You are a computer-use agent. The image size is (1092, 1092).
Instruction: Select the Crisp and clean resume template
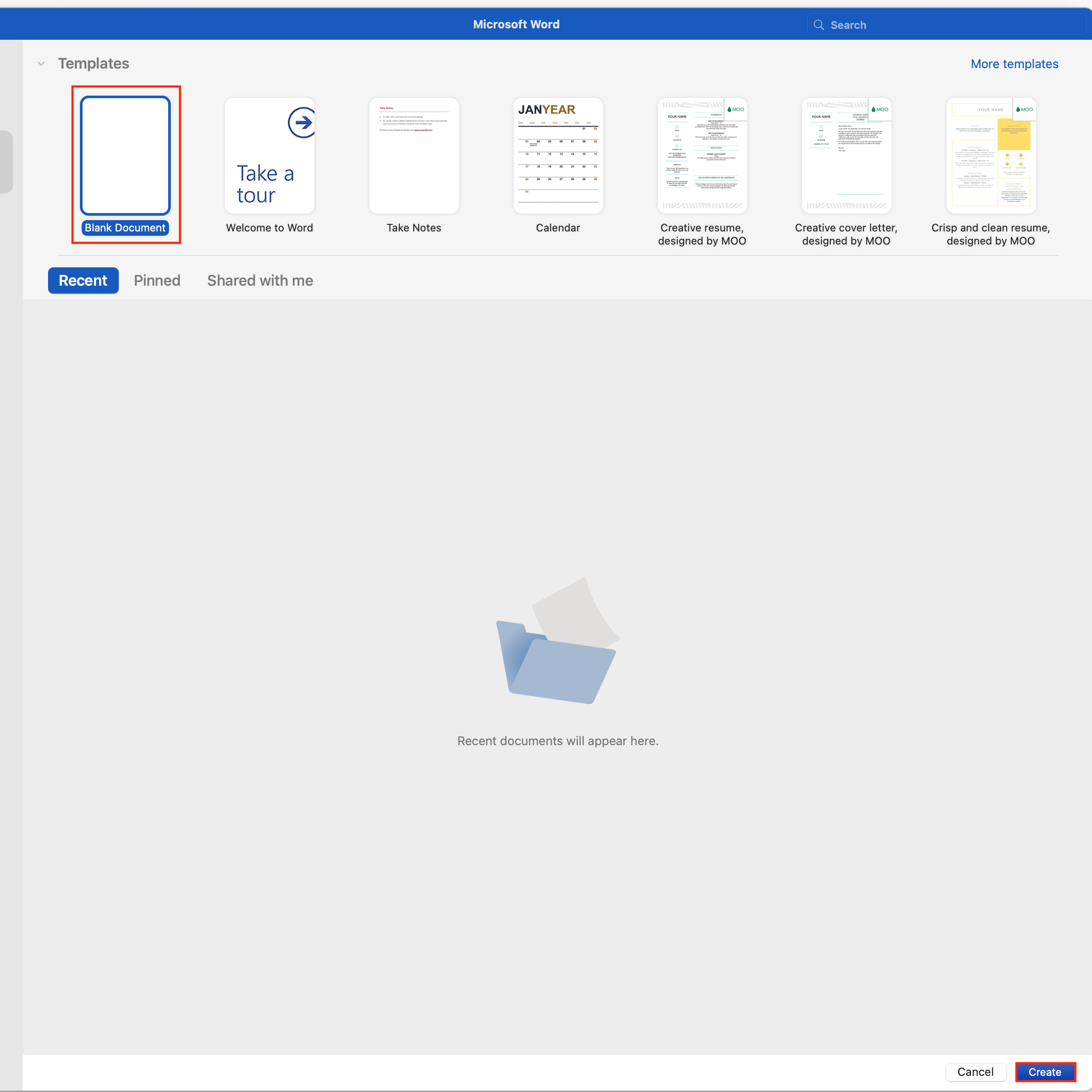[x=991, y=156]
